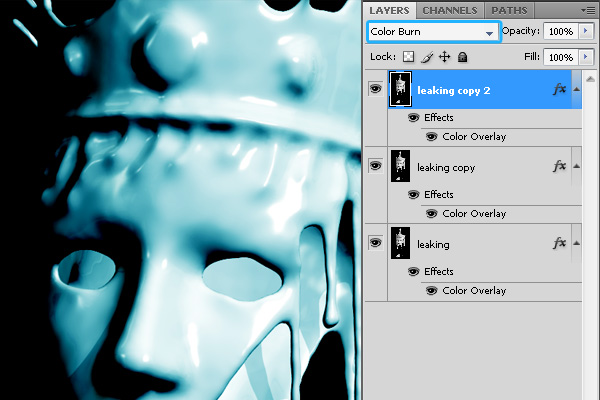Image resolution: width=600 pixels, height=400 pixels.
Task: Open the Color Burn blend mode dropdown
Action: [432, 32]
